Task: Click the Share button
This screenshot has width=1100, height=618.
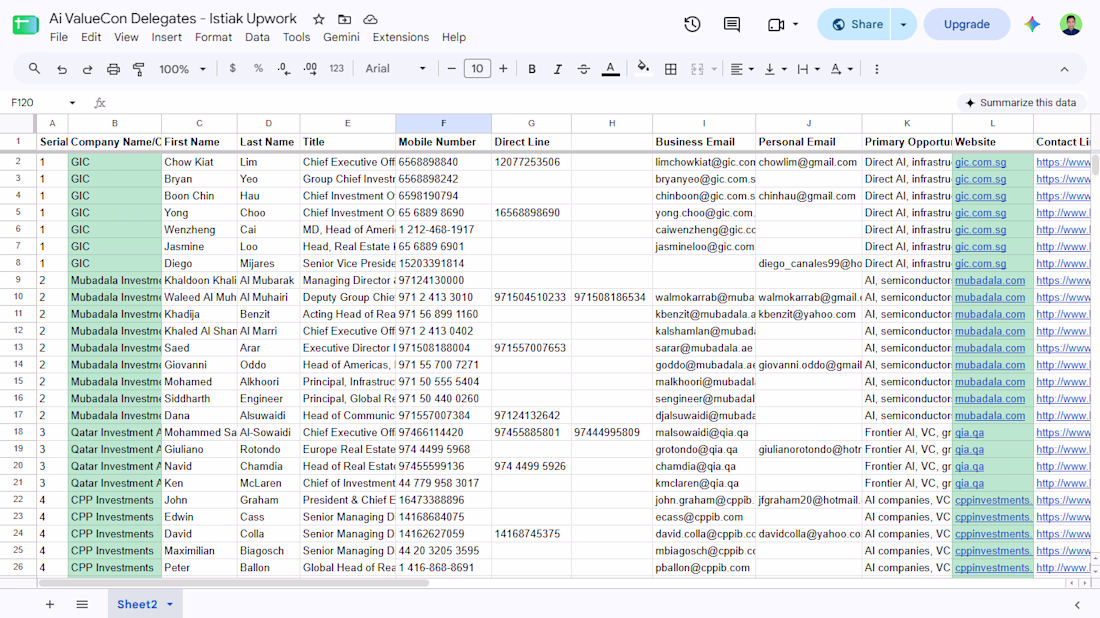Action: click(855, 25)
